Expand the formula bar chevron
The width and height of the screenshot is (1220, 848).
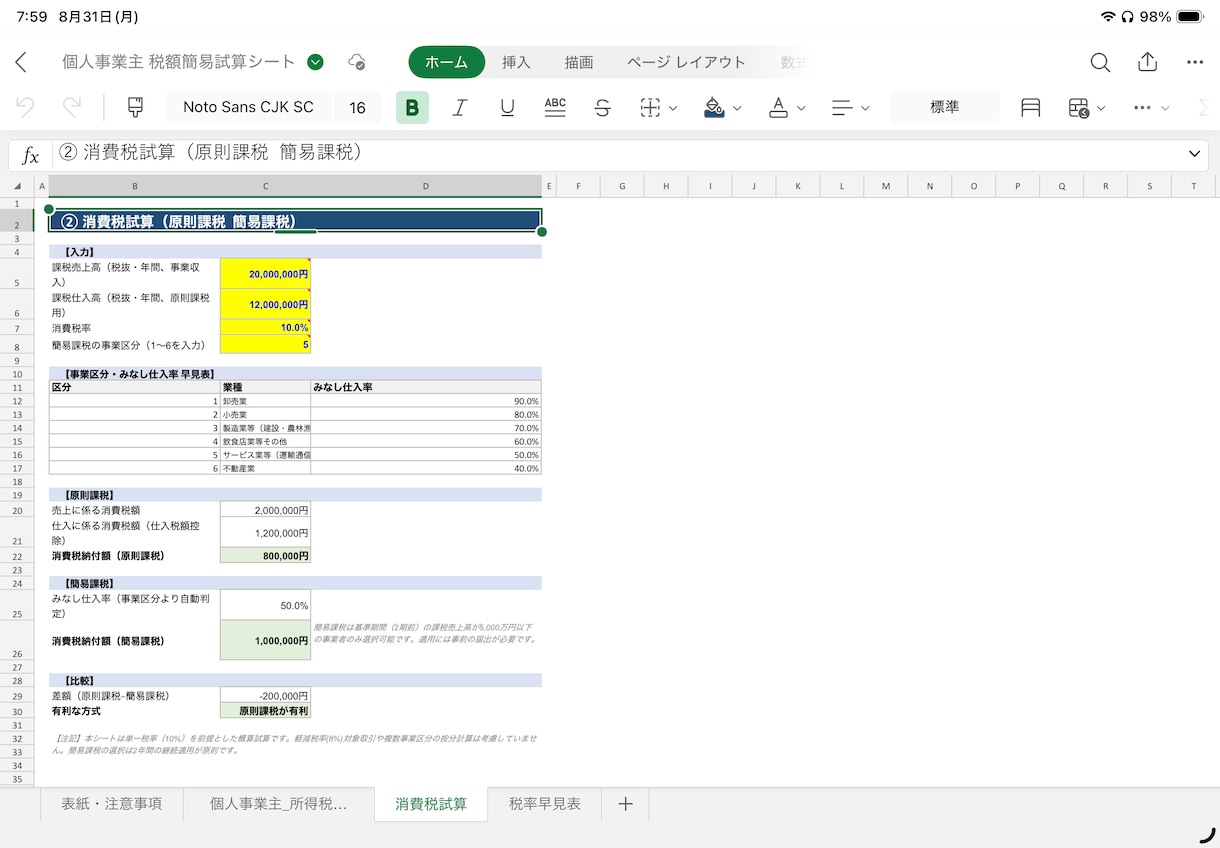click(1194, 154)
